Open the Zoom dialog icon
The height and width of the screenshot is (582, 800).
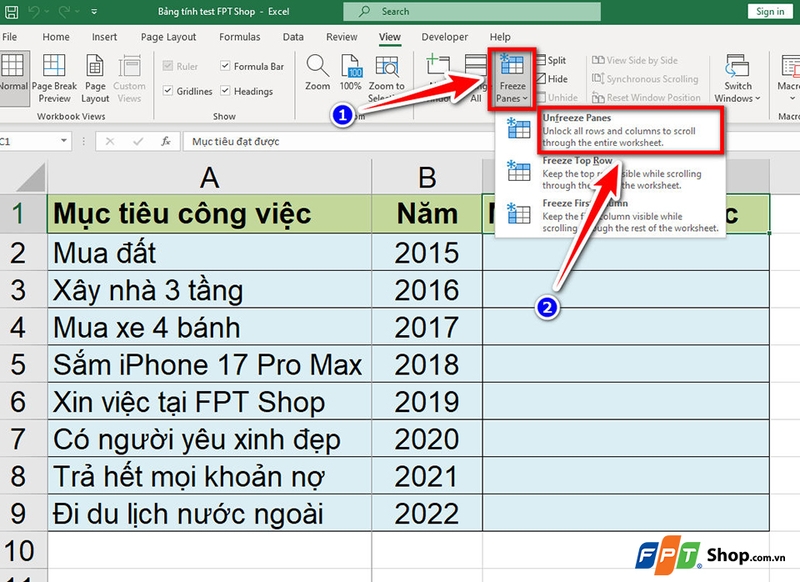tap(316, 66)
